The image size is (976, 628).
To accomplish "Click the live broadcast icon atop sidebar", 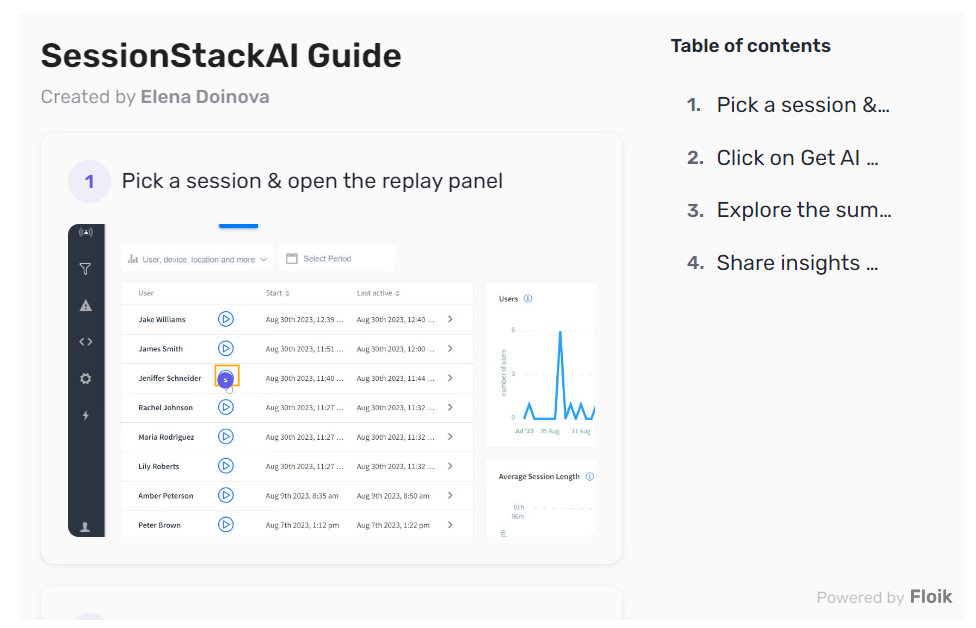I will point(85,233).
